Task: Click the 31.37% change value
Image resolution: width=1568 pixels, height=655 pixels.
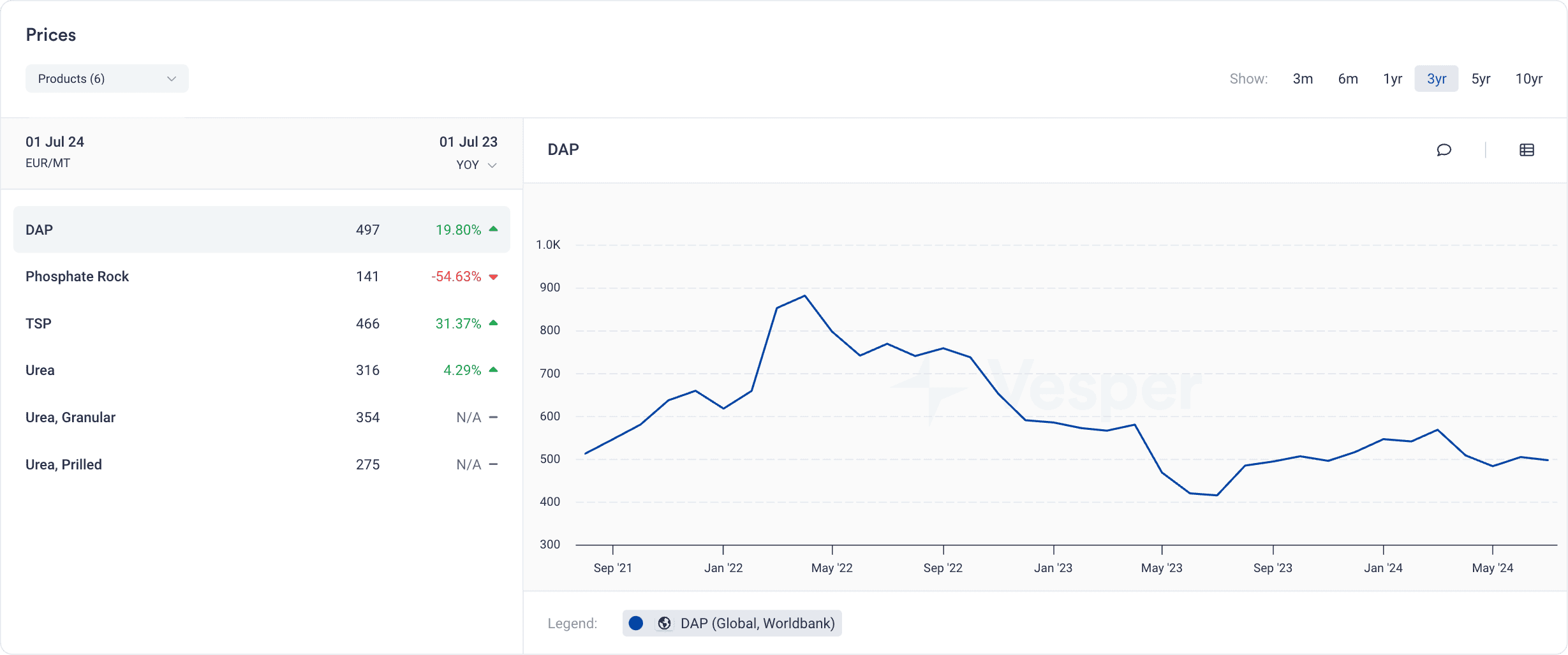Action: tap(458, 323)
